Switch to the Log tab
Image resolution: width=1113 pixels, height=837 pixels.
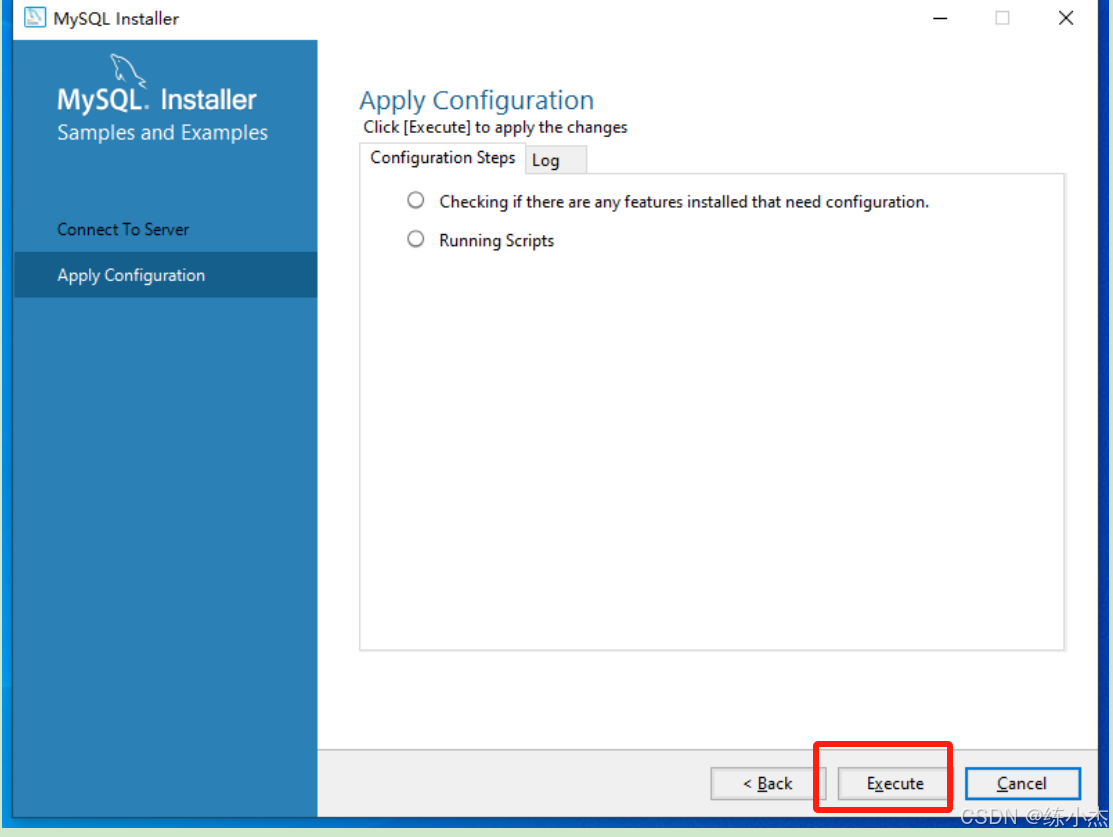click(x=555, y=160)
